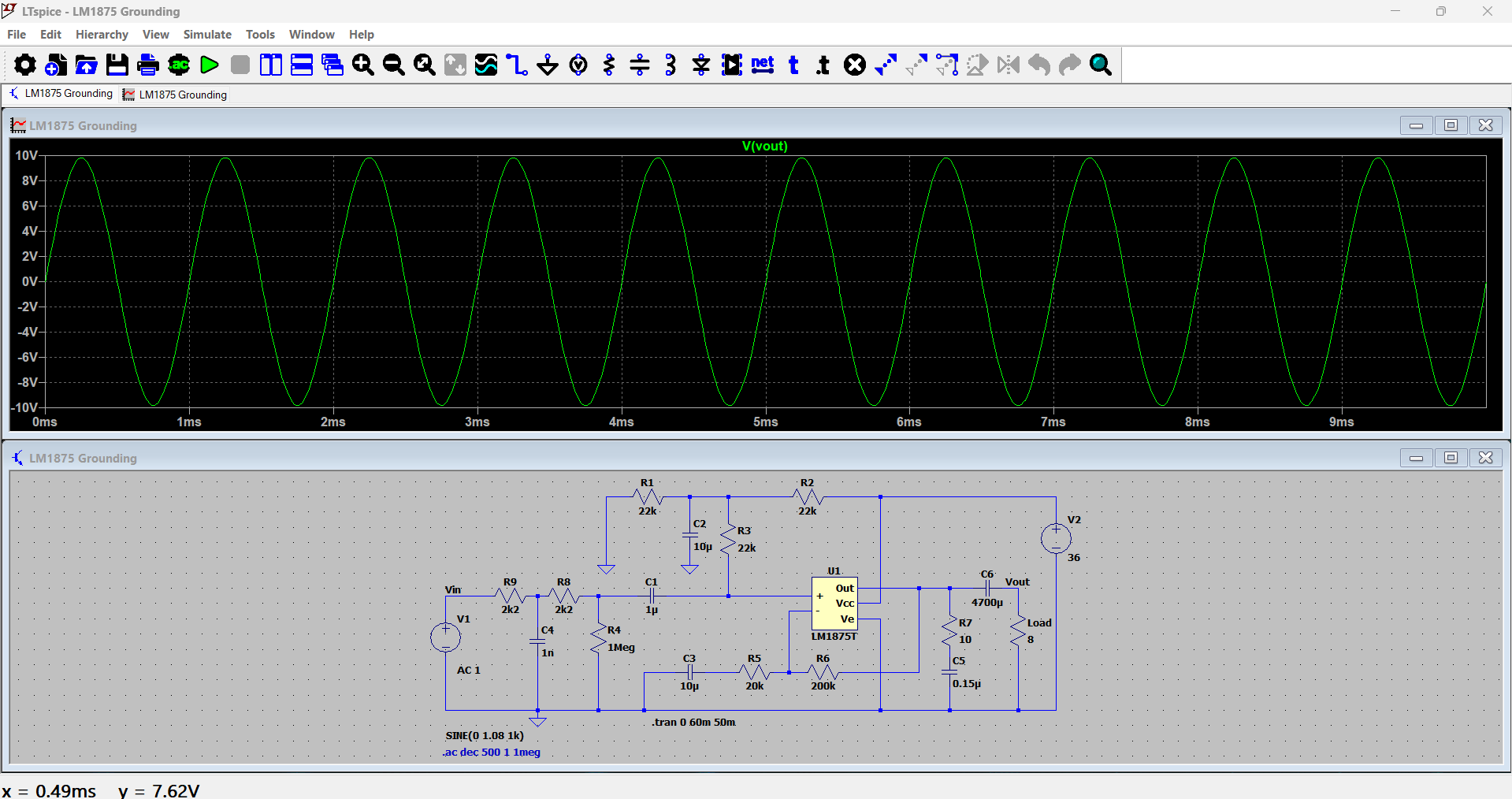The image size is (1512, 799).
Task: Open the component library chip icon
Action: pos(732,65)
